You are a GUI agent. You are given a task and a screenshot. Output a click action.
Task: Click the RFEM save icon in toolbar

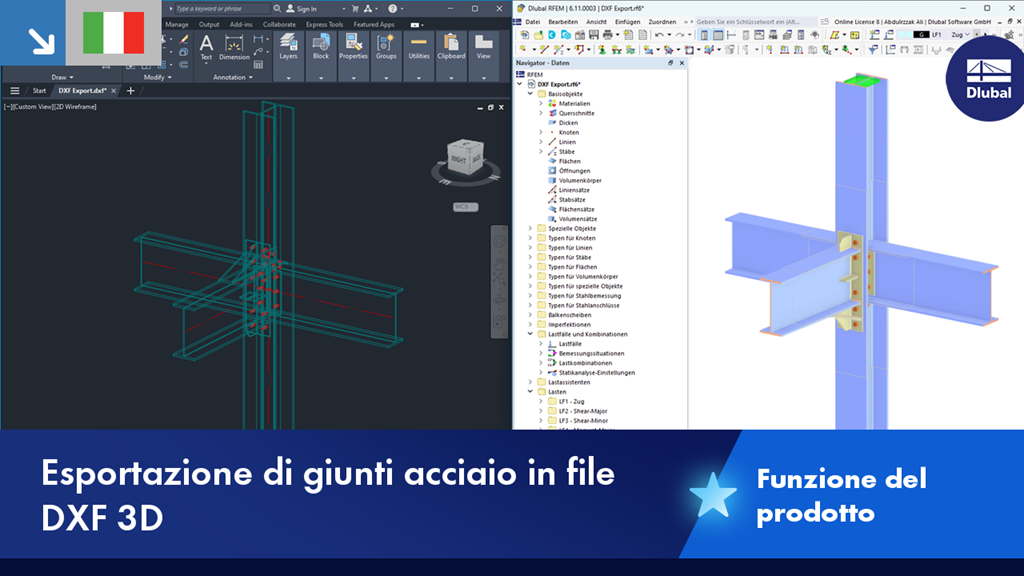(593, 35)
